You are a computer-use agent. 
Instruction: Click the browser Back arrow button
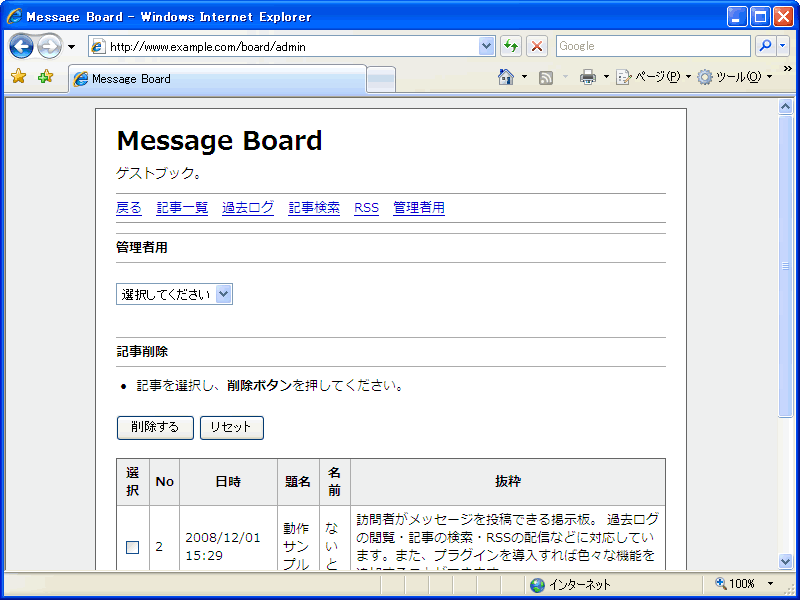tap(22, 46)
